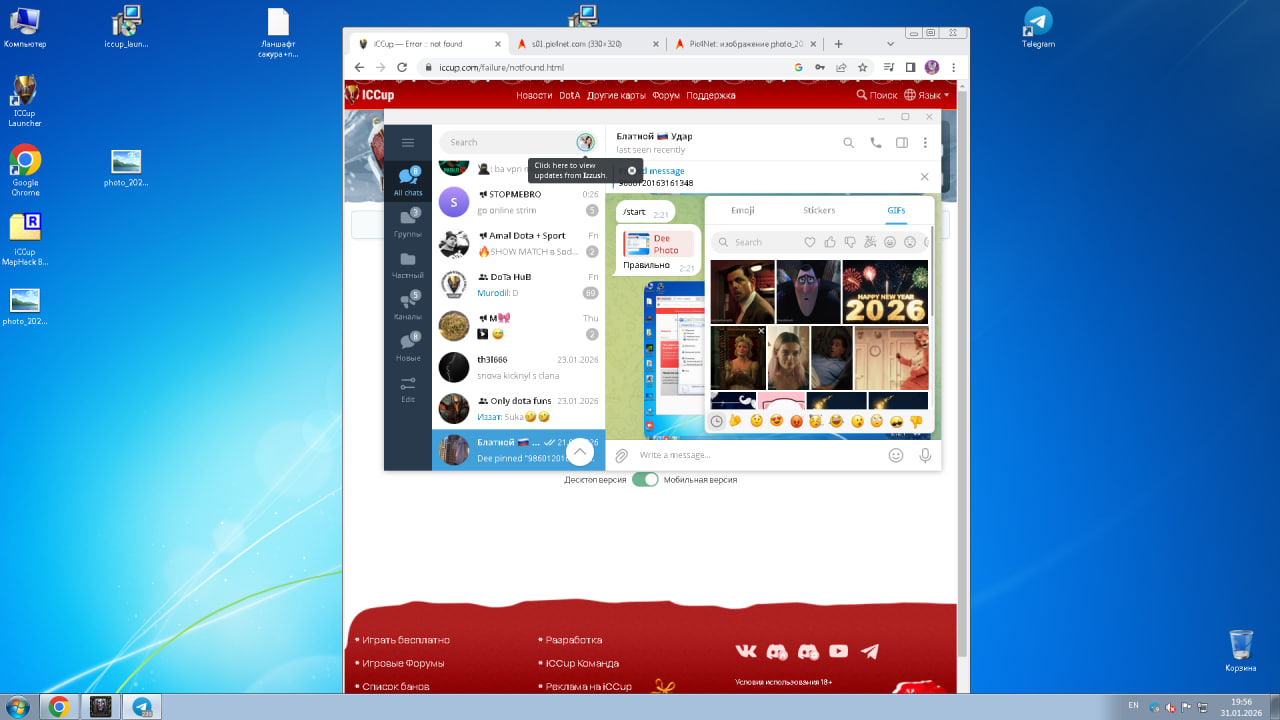Open the YouTube icon in ICCup footer
1280x720 pixels.
(x=839, y=651)
